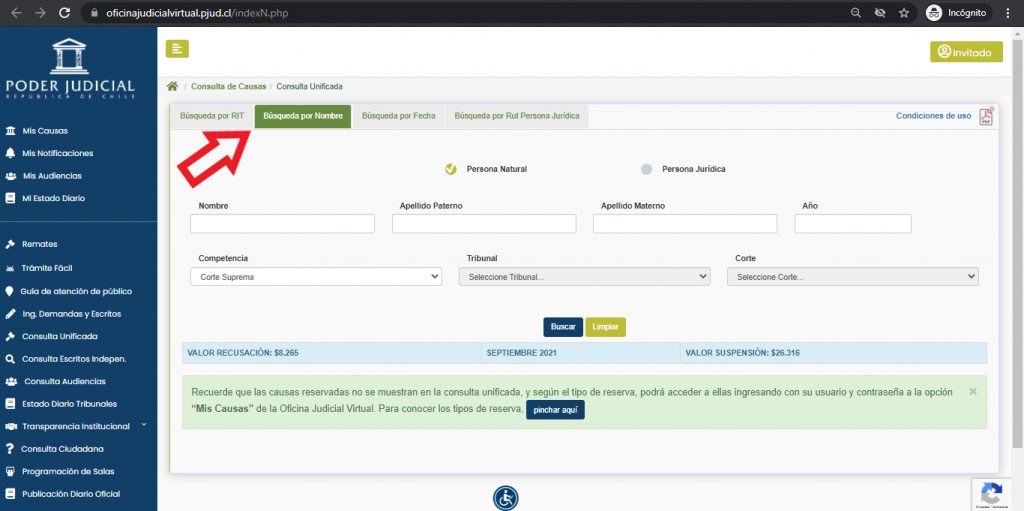Click the Invitado user button
1024x511 pixels.
(966, 52)
